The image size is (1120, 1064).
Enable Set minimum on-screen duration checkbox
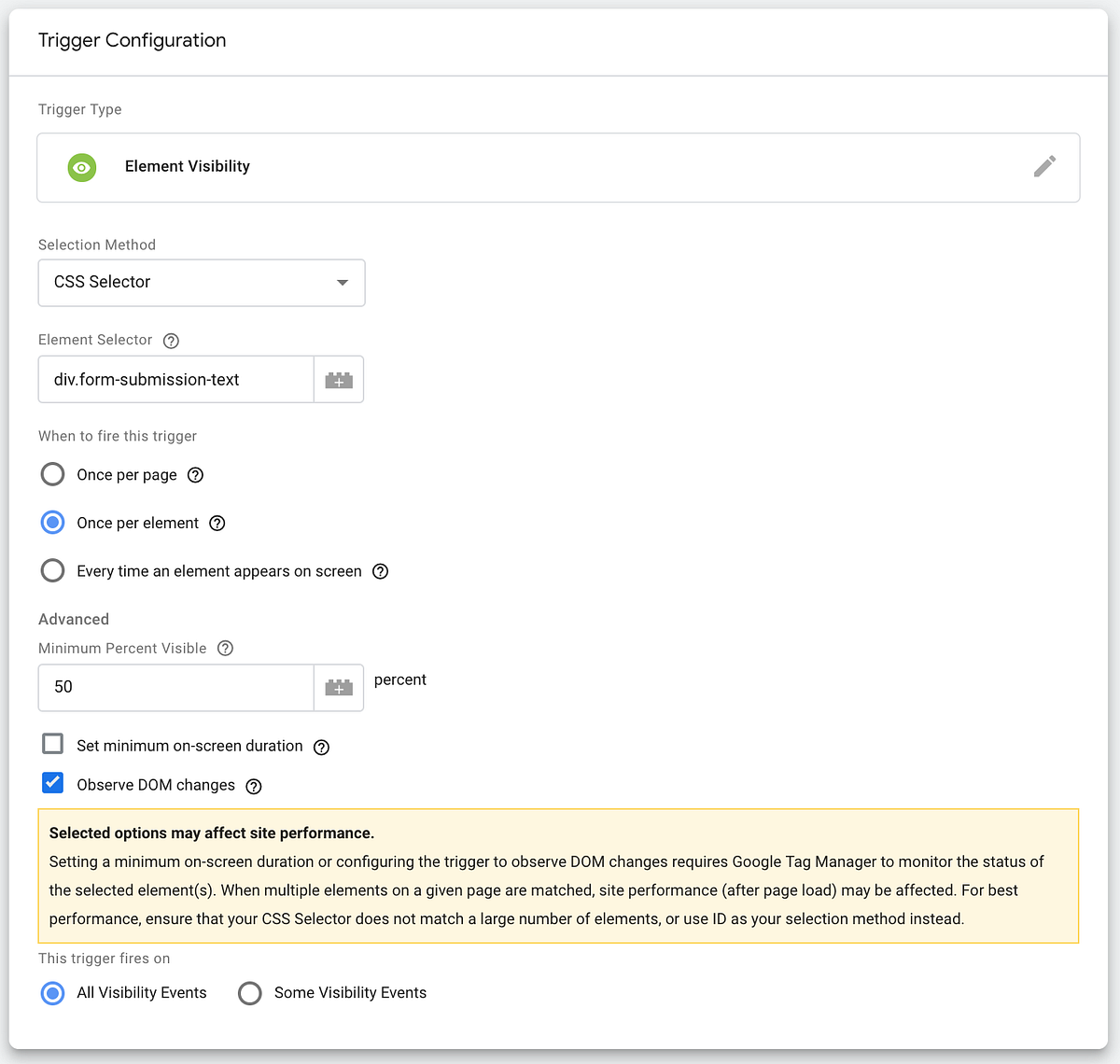click(x=53, y=744)
